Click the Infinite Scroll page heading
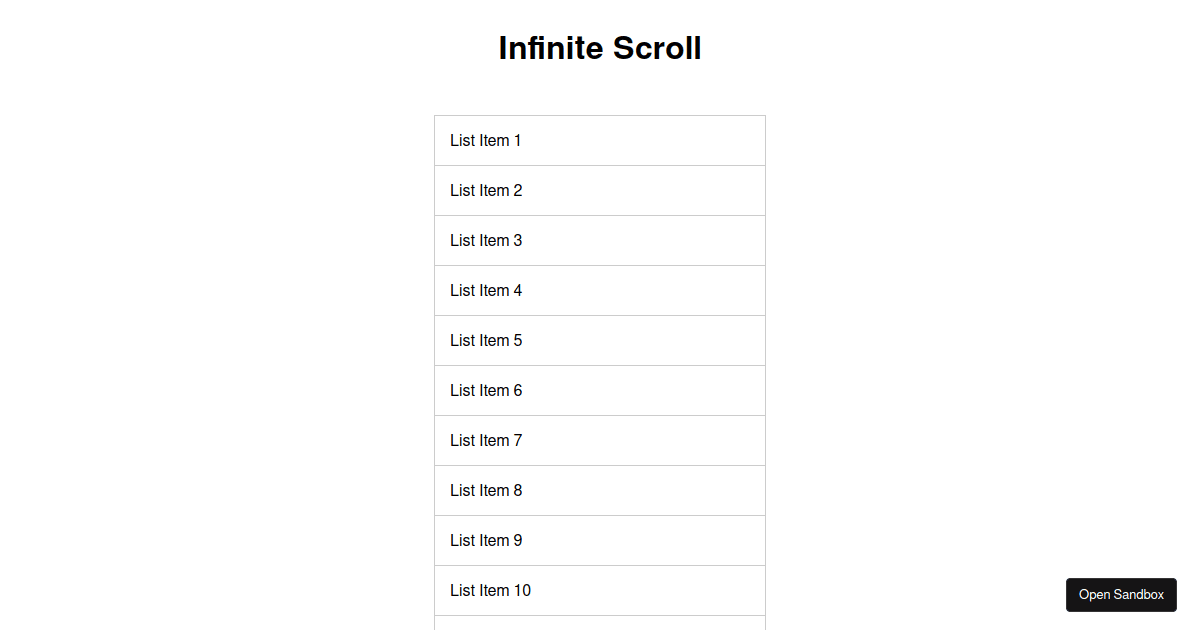Image resolution: width=1200 pixels, height=630 pixels. coord(600,48)
